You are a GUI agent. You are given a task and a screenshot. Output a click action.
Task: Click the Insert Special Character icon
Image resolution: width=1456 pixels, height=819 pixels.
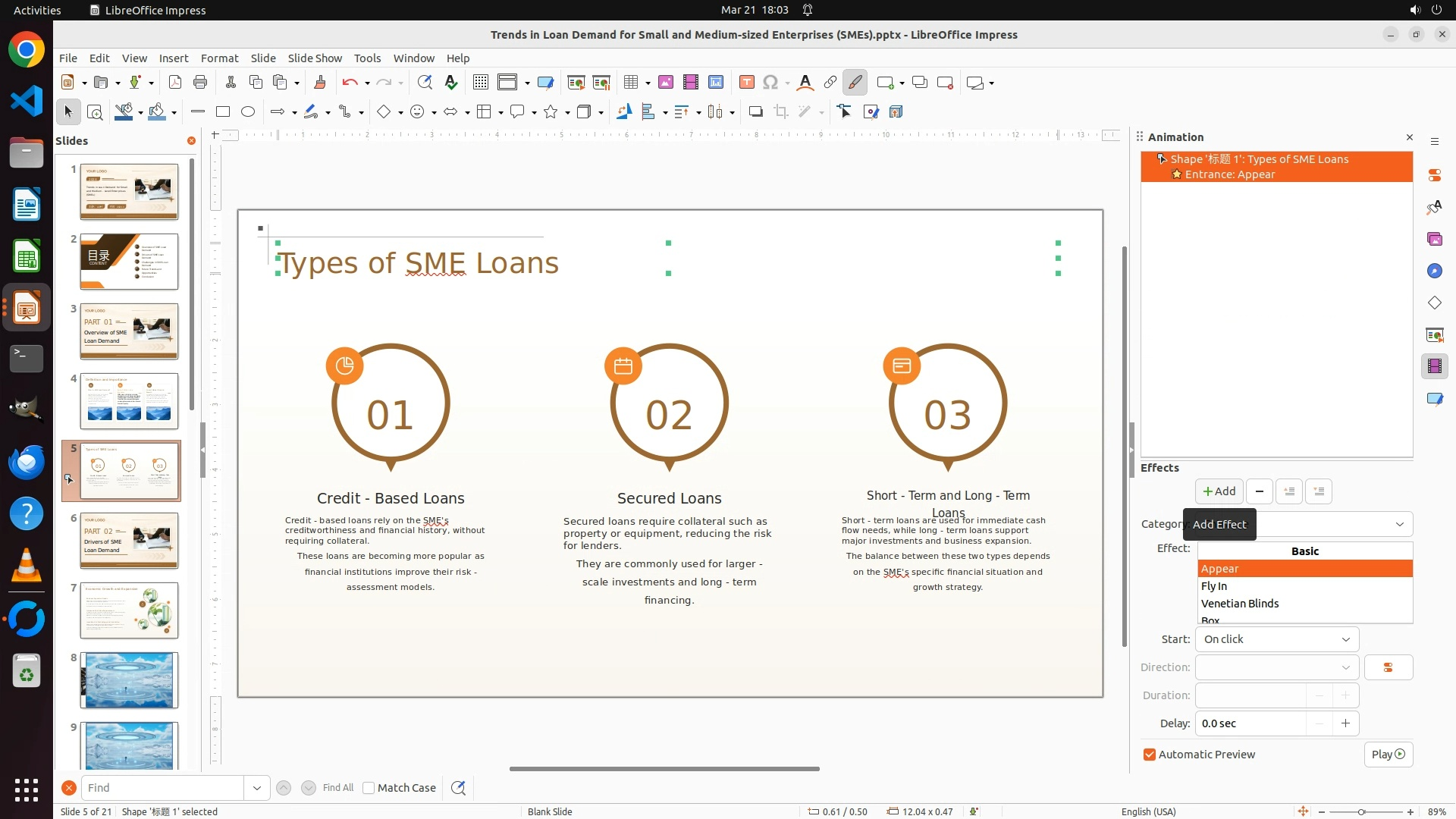pyautogui.click(x=770, y=83)
